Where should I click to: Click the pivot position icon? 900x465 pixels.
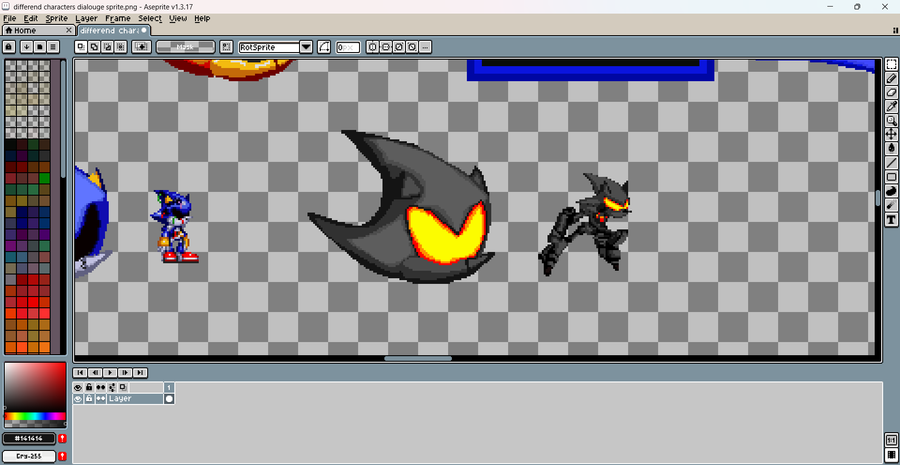click(x=227, y=47)
